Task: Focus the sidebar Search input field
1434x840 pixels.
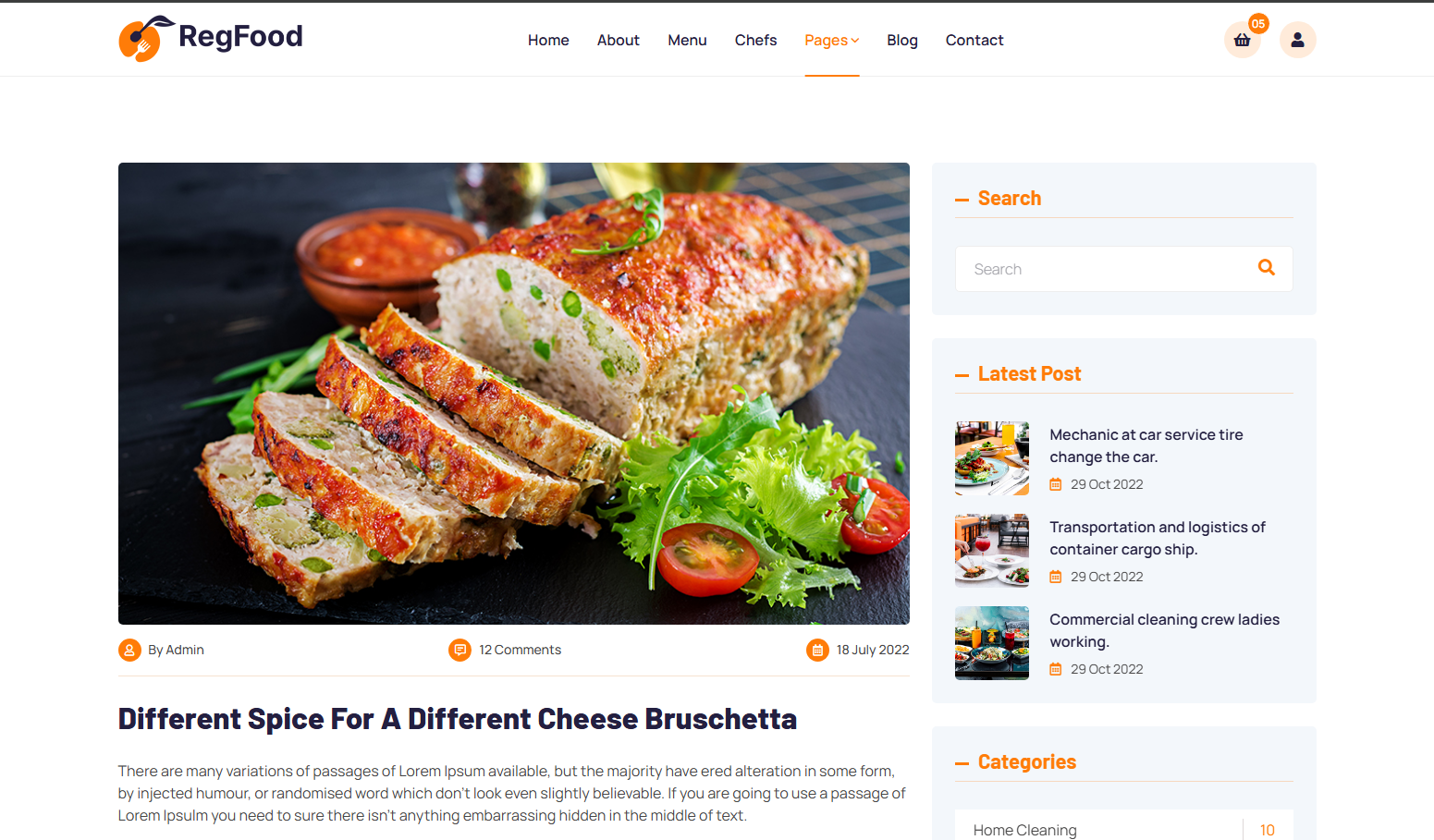Action: click(1105, 269)
